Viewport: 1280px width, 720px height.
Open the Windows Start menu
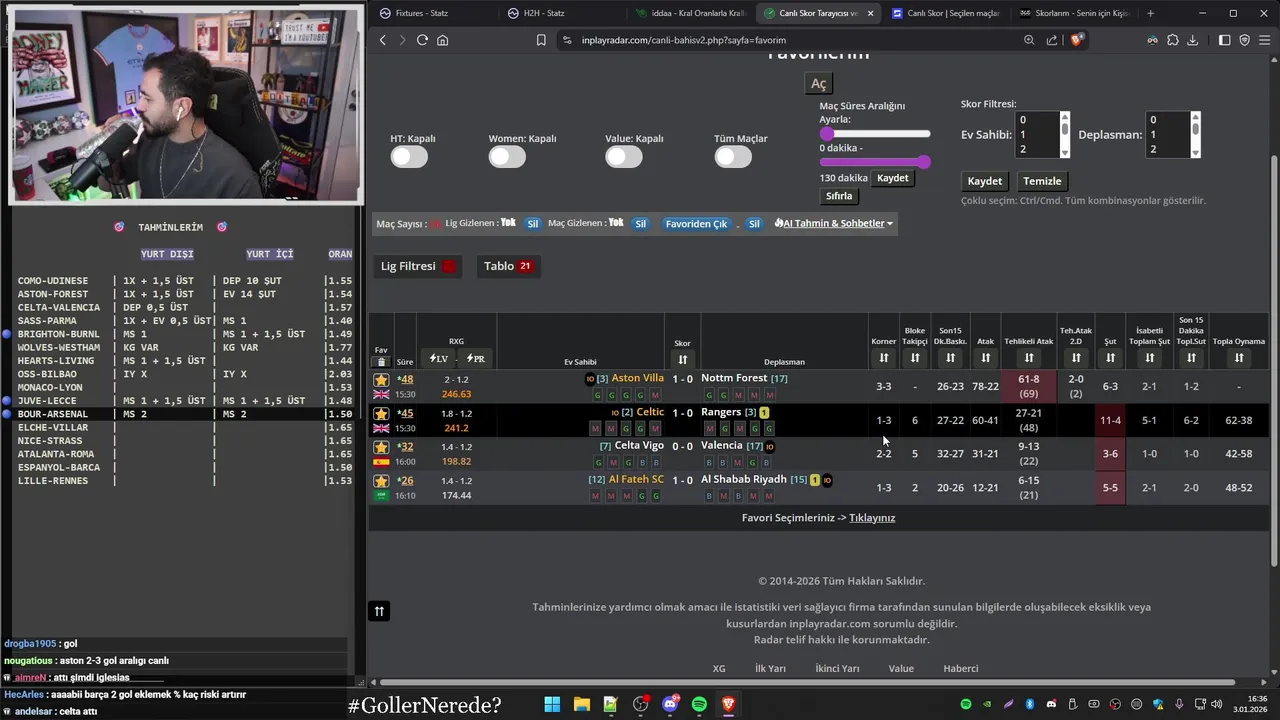[552, 705]
